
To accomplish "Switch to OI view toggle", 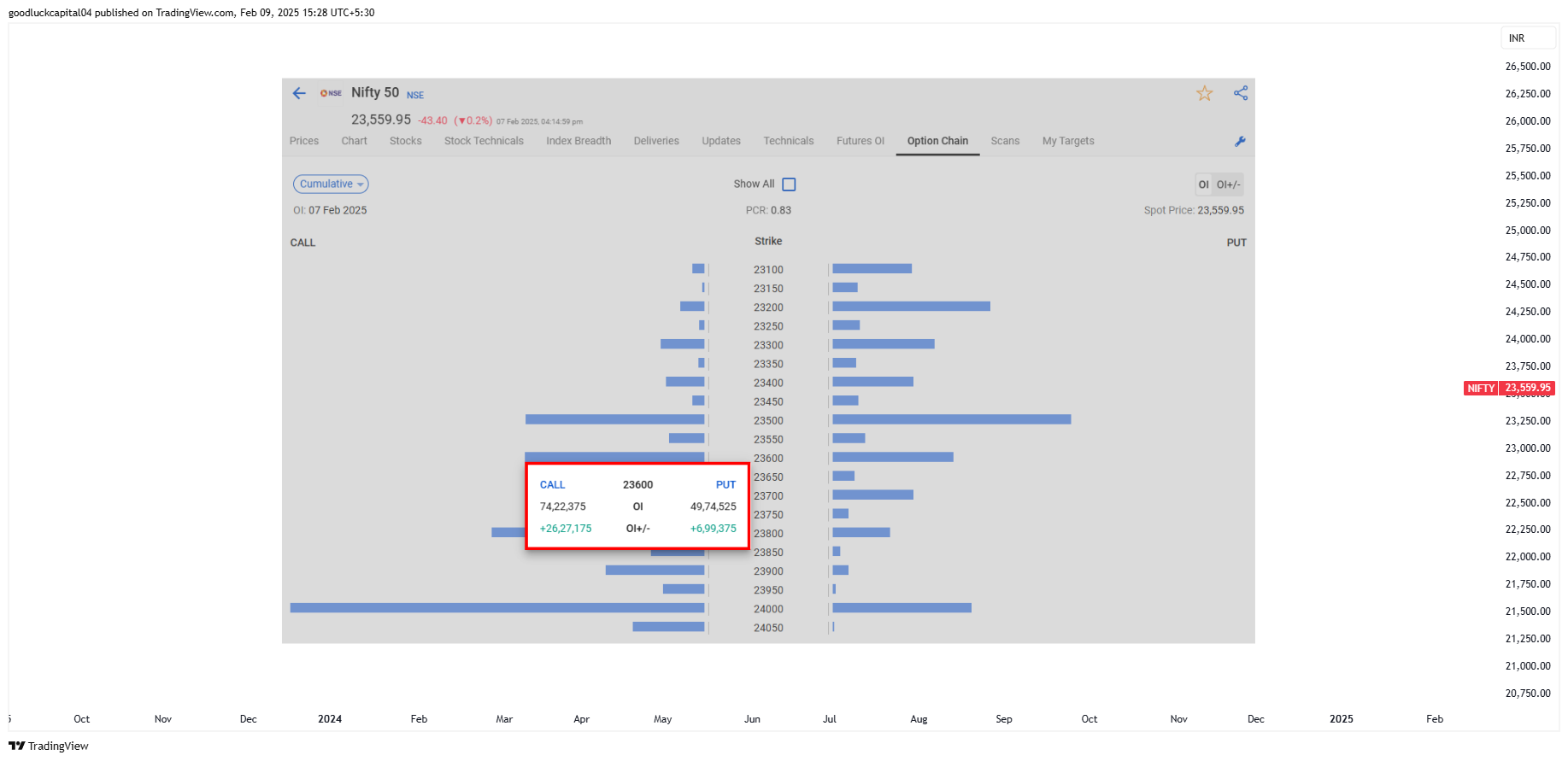I will (1203, 184).
